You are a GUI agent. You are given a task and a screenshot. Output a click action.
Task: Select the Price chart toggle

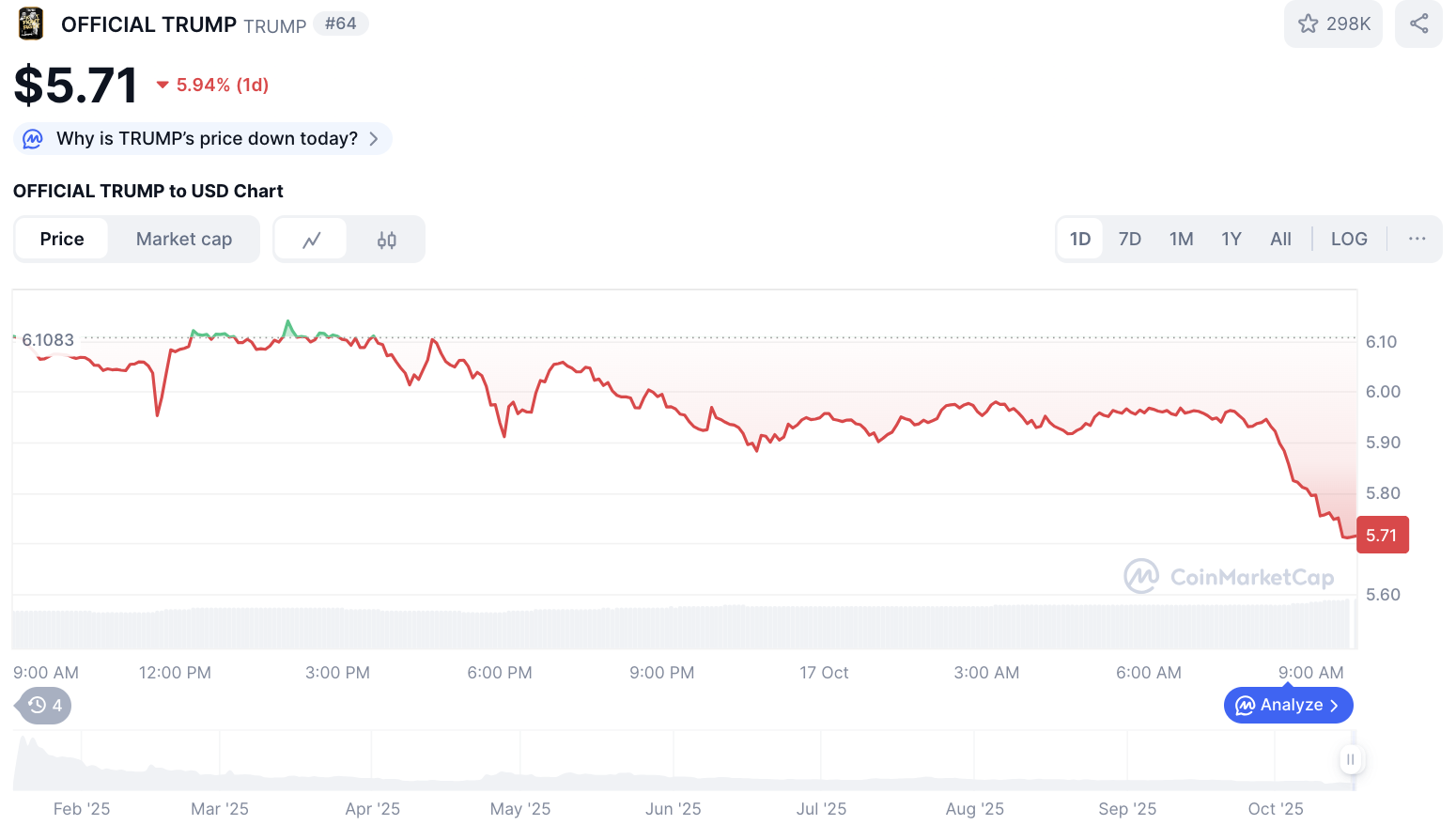pyautogui.click(x=62, y=239)
